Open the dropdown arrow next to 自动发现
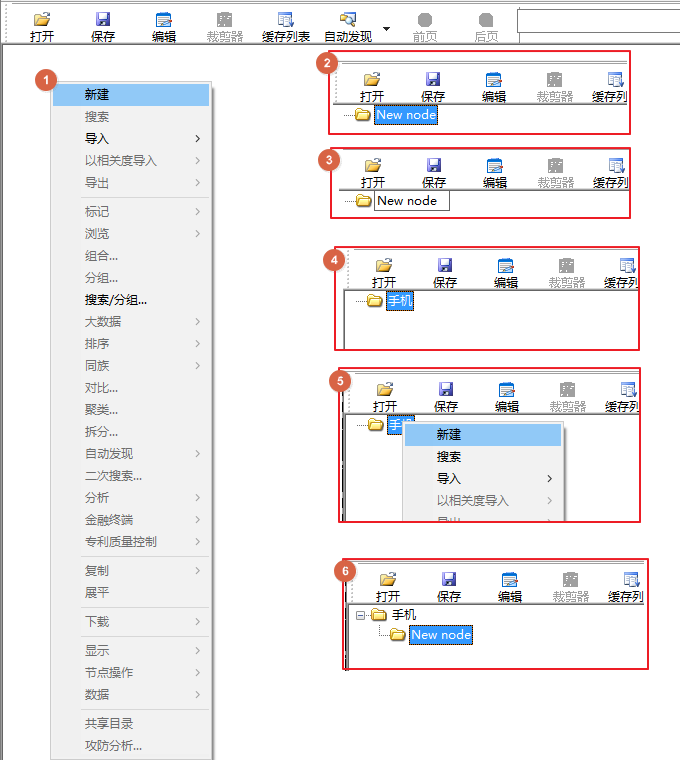680x760 pixels. coord(387,29)
